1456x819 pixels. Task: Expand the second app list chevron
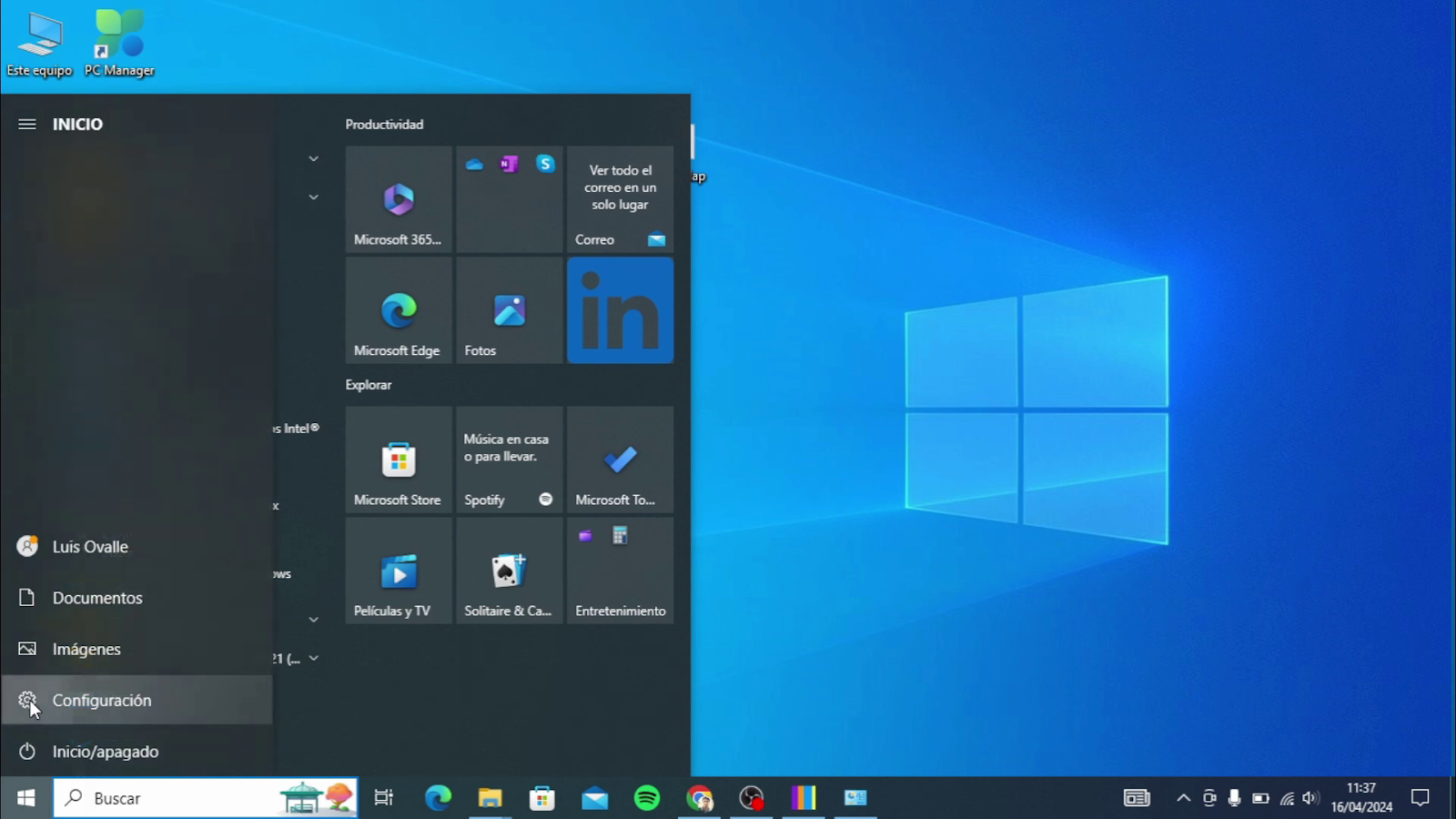point(313,197)
